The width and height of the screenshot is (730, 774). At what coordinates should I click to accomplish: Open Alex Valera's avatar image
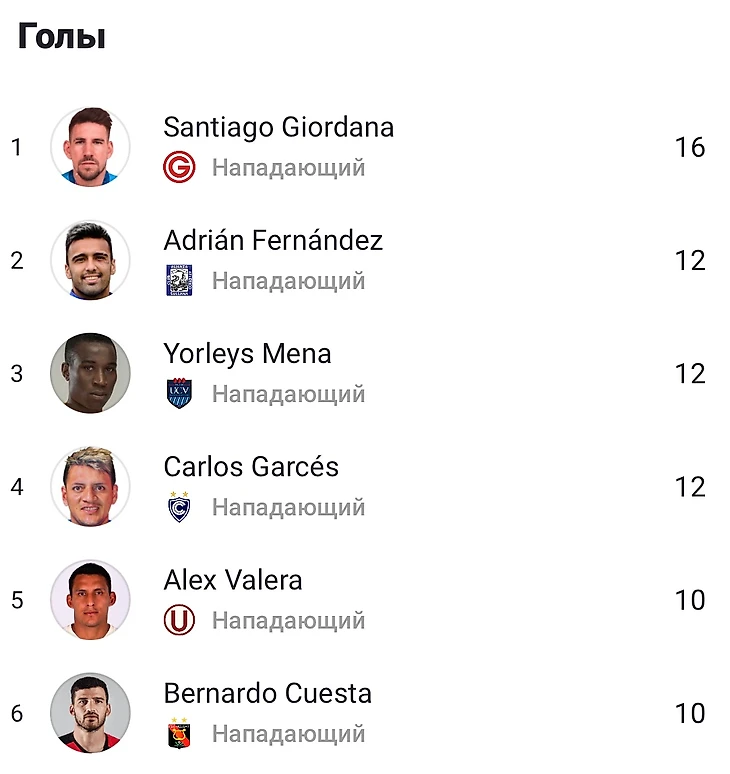90,600
